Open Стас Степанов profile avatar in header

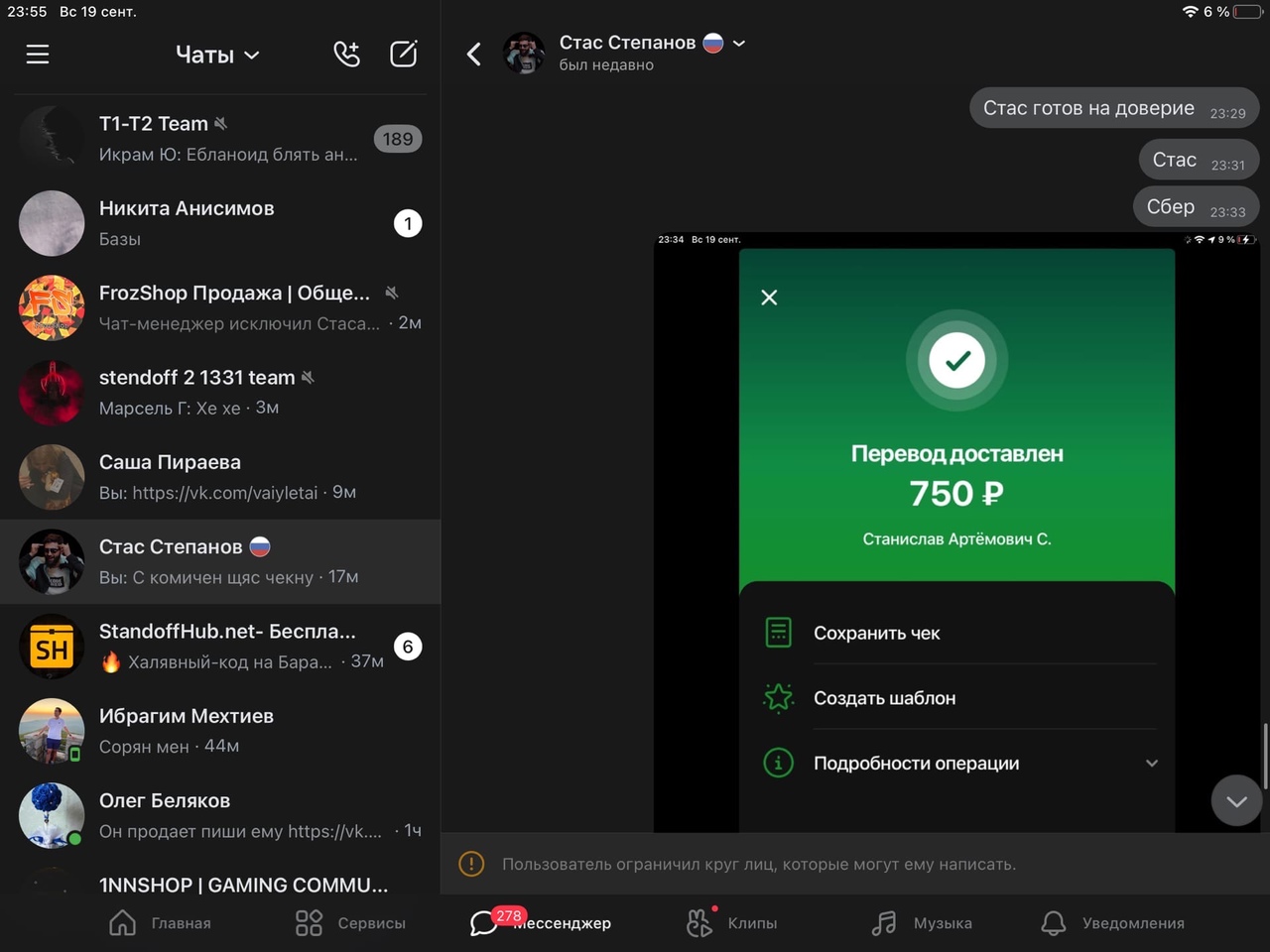[x=524, y=54]
